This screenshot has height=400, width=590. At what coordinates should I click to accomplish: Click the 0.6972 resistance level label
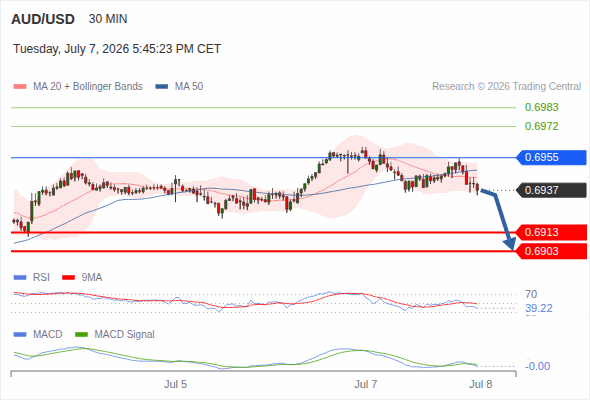[x=541, y=126]
